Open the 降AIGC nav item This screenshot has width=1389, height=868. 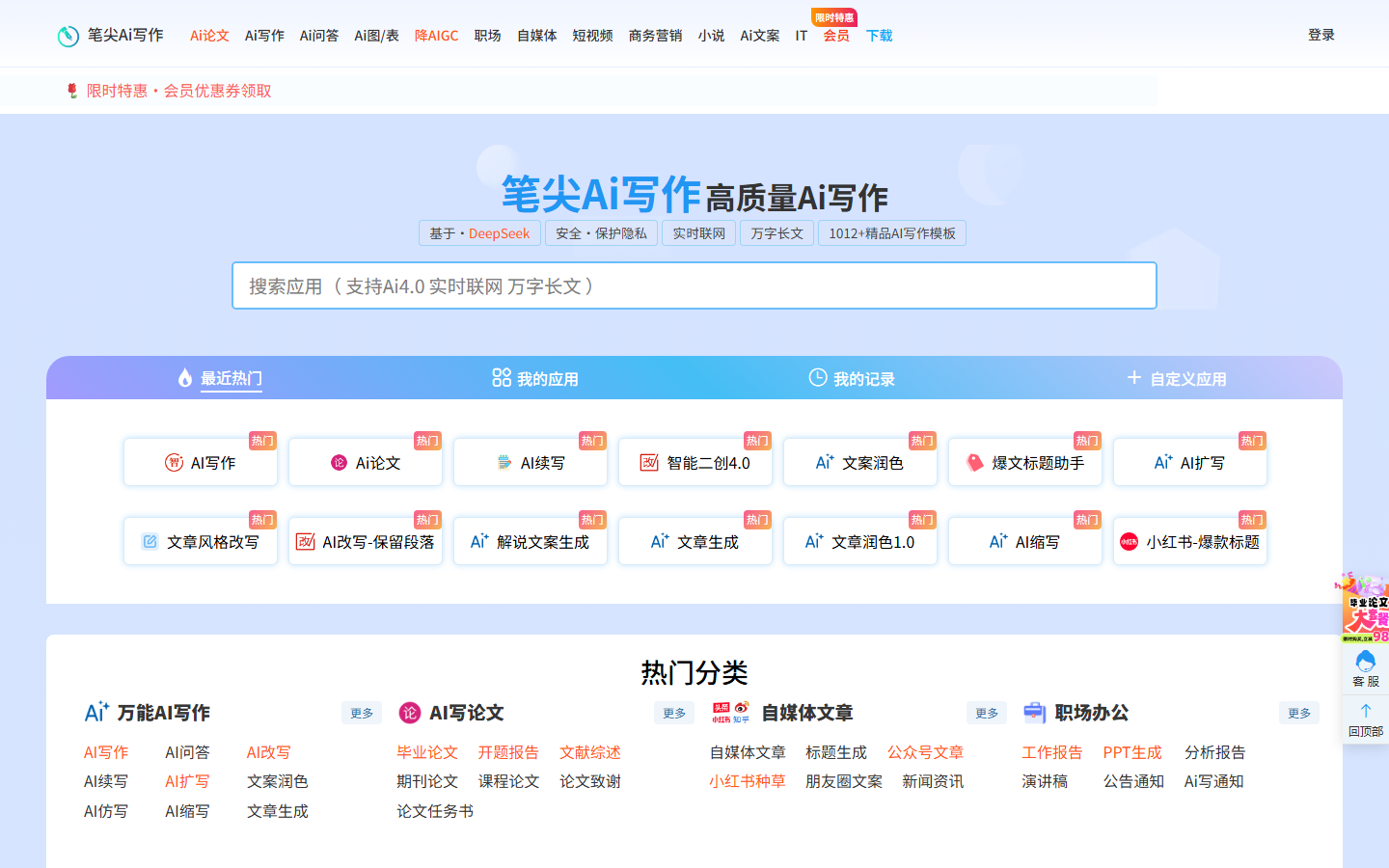(437, 36)
